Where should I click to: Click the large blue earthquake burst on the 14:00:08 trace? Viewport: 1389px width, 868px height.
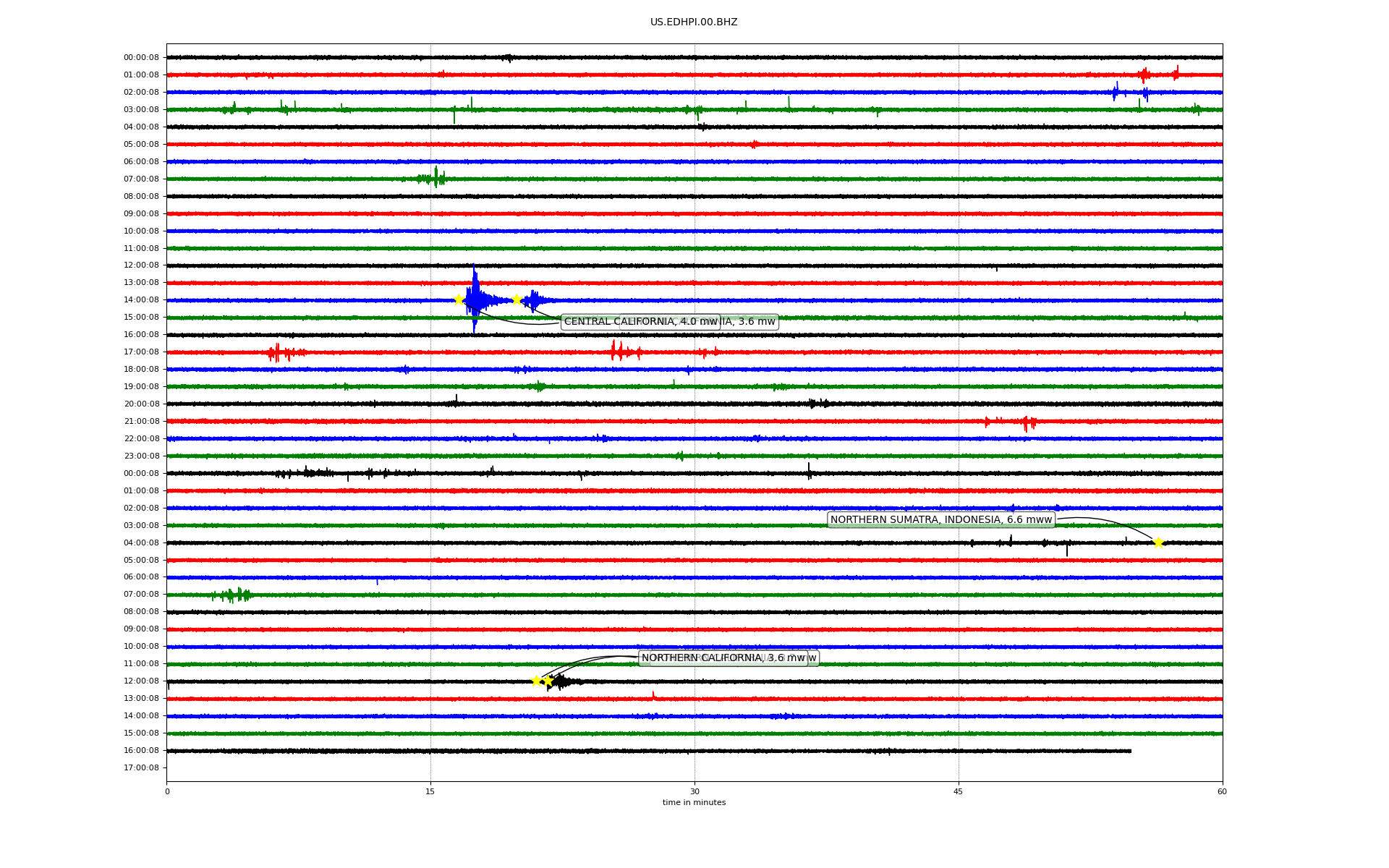point(476,299)
